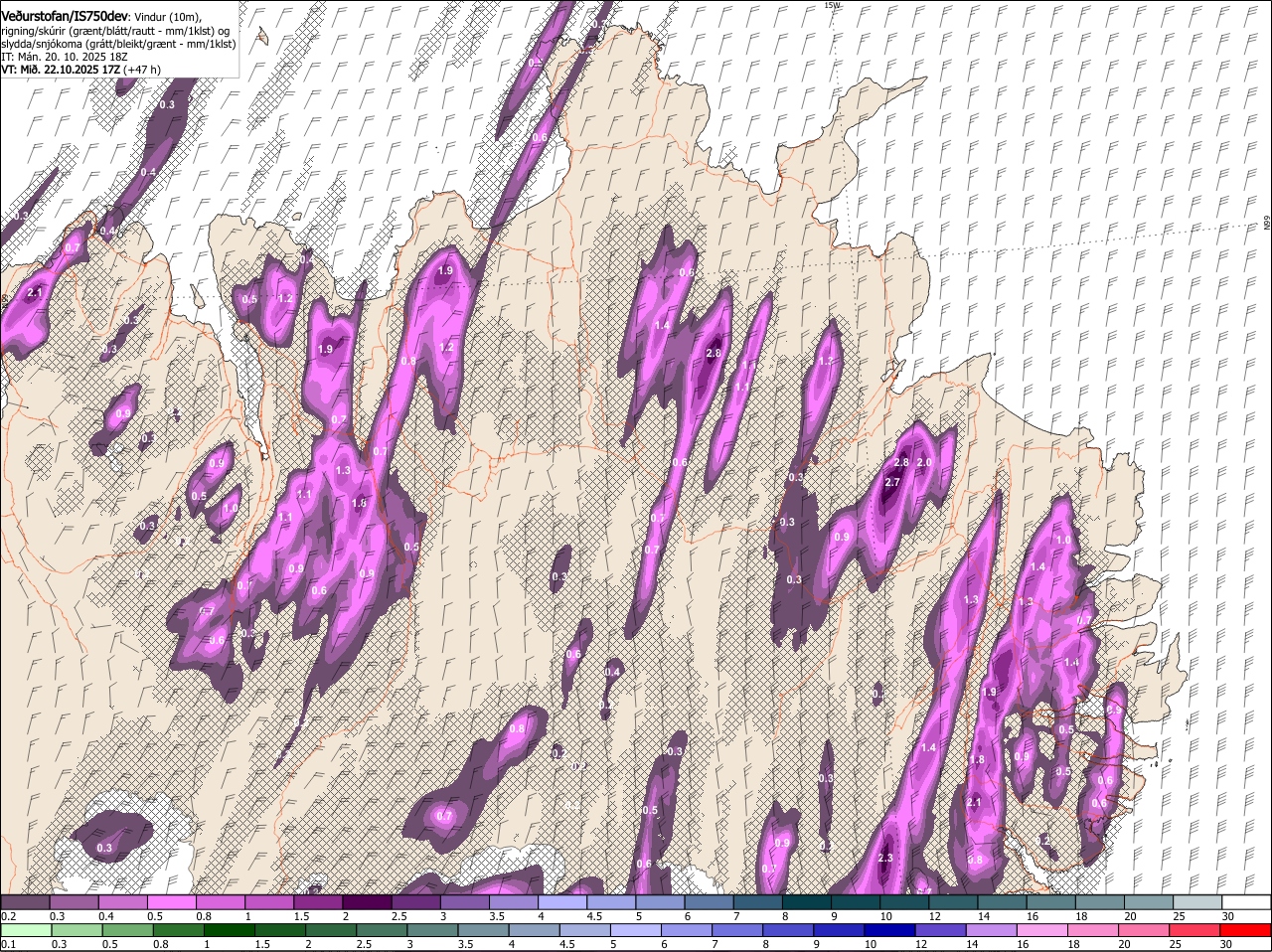Click the 30 label under the lower legend
The width and height of the screenshot is (1272, 952).
(x=1227, y=945)
